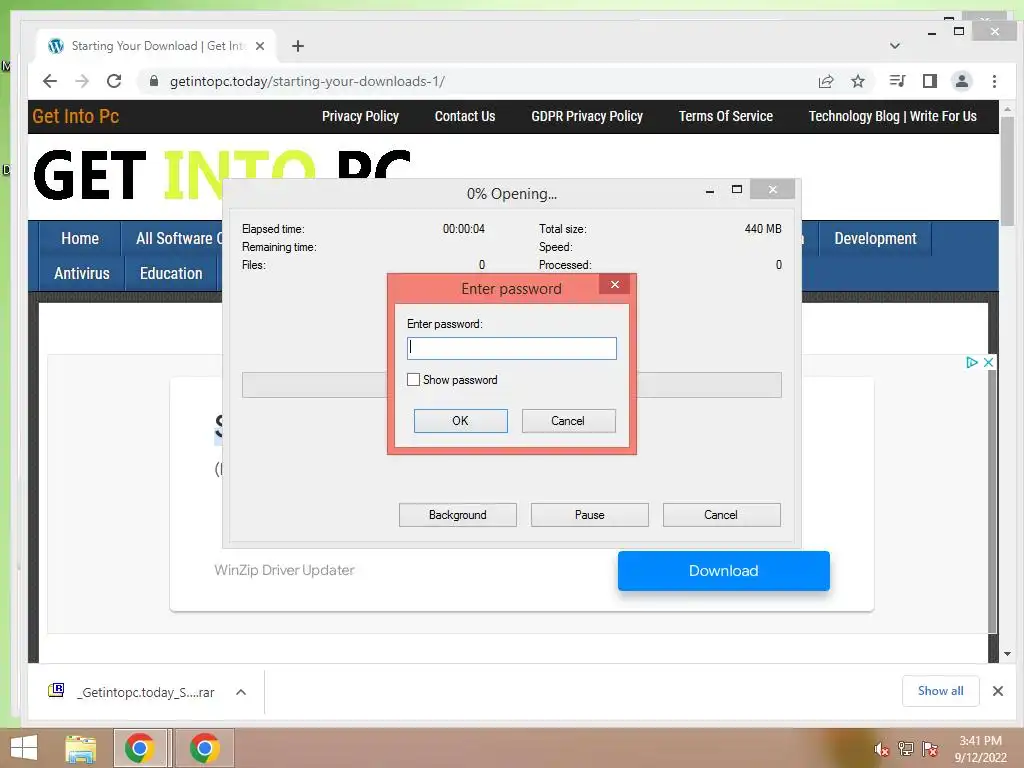Open the Development menu item

[875, 238]
